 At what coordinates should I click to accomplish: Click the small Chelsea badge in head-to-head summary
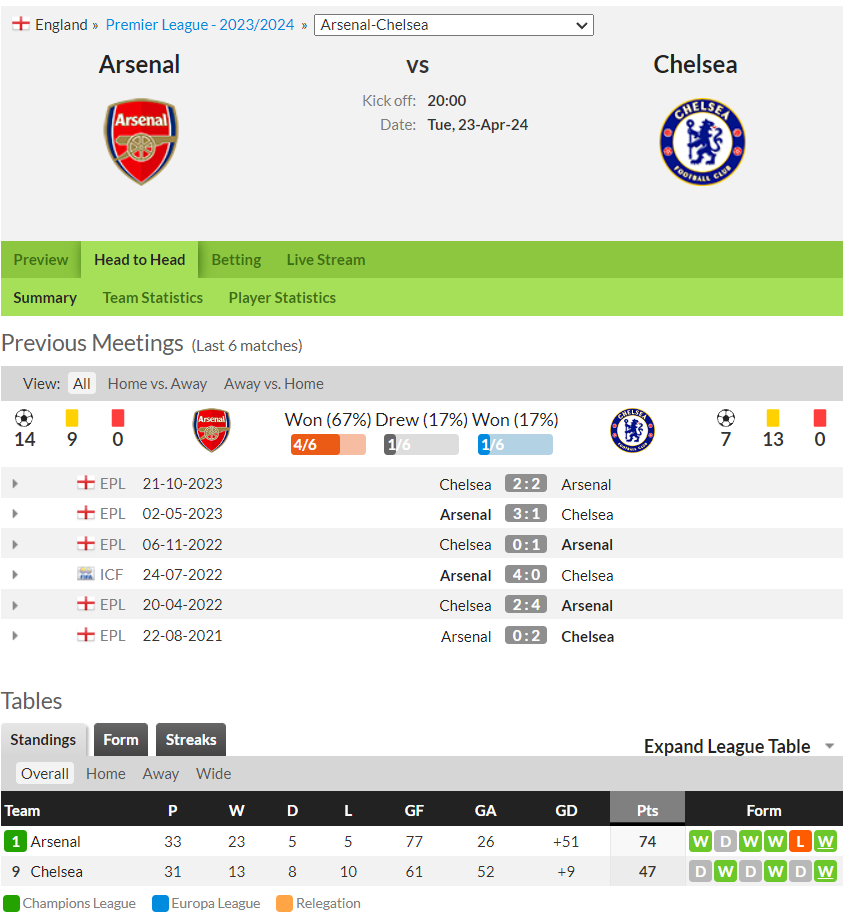[632, 430]
